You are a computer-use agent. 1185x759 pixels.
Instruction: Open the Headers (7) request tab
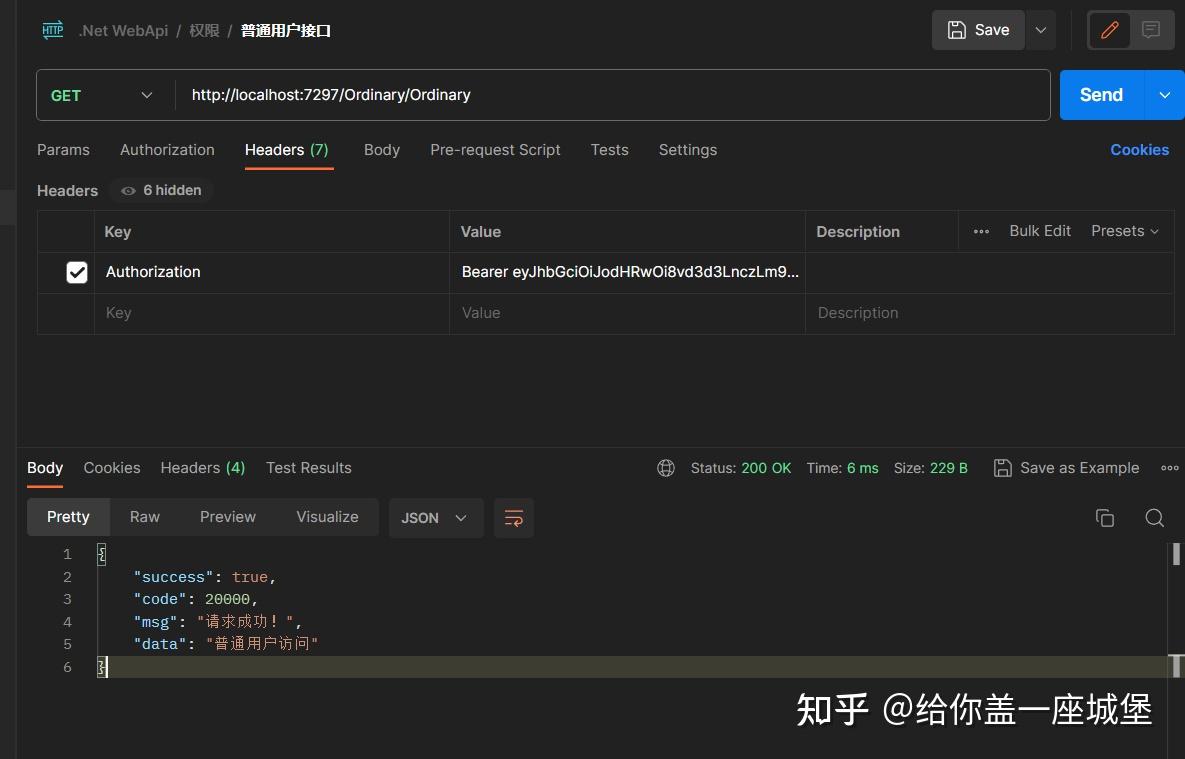[x=286, y=150]
